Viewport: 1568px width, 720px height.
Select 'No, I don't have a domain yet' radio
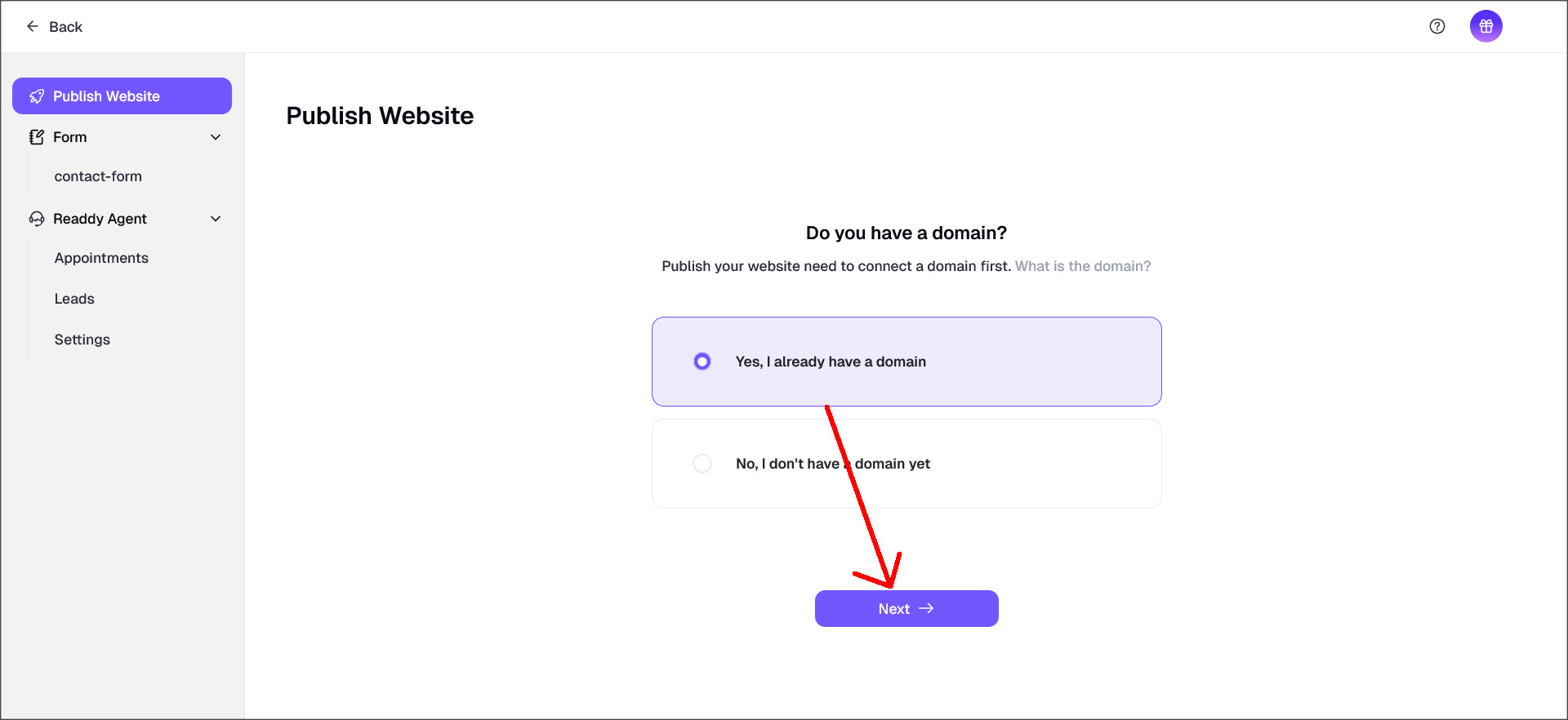[702, 464]
